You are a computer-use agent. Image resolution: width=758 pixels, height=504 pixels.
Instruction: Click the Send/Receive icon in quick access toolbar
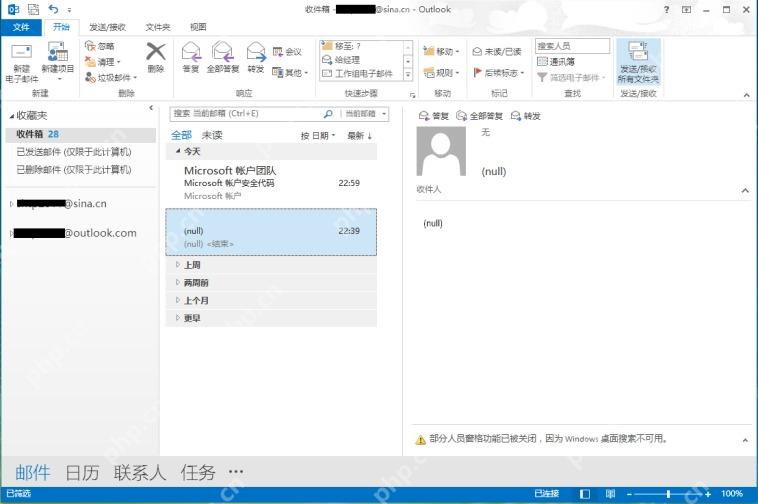tap(33, 9)
